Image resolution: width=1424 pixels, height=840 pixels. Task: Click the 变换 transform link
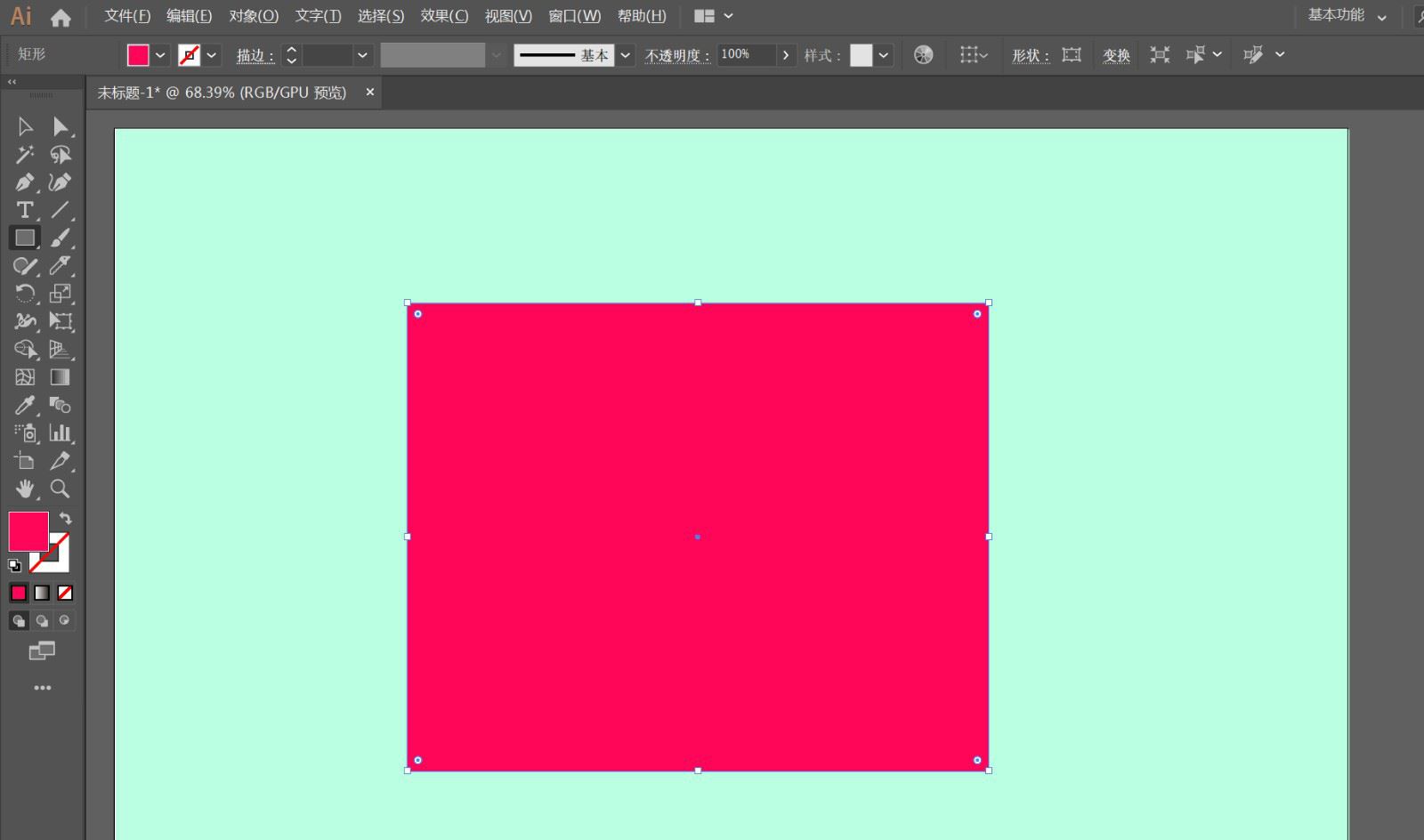click(1116, 55)
